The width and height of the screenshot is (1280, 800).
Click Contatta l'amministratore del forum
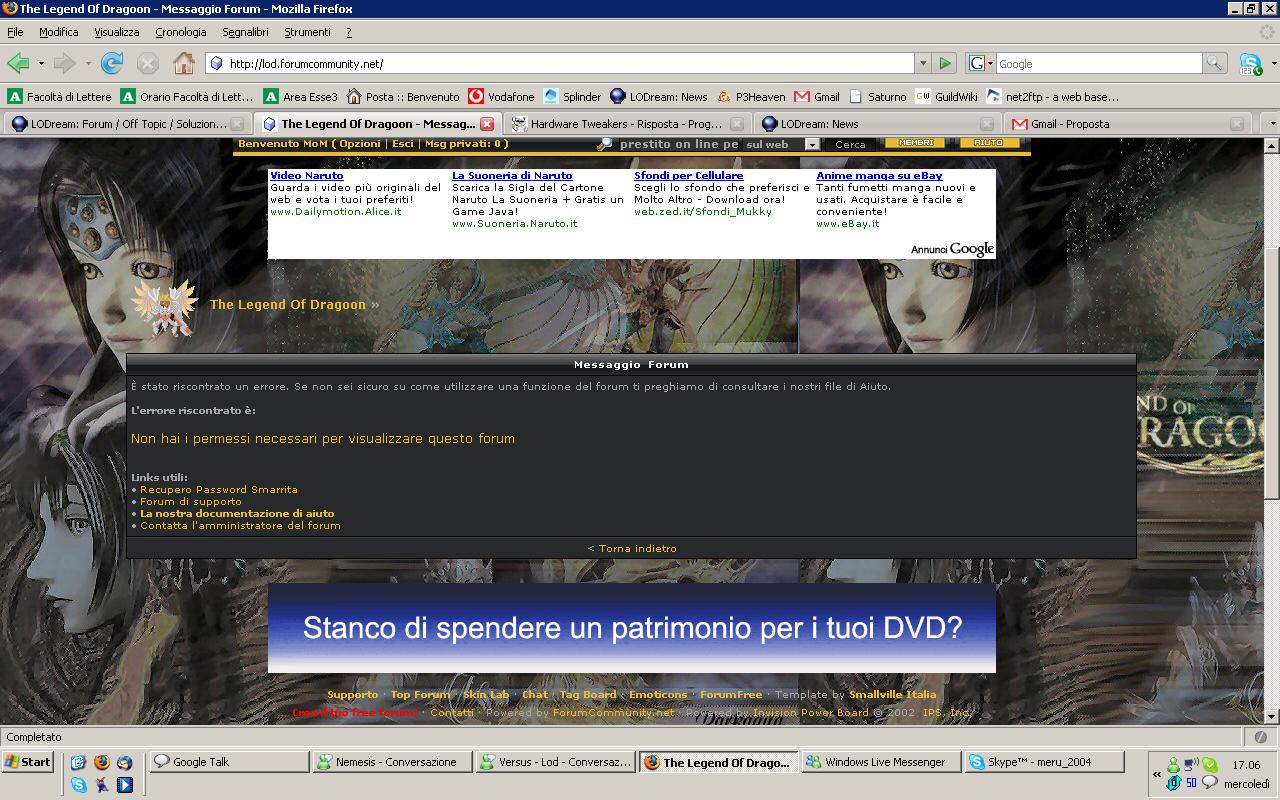point(240,526)
